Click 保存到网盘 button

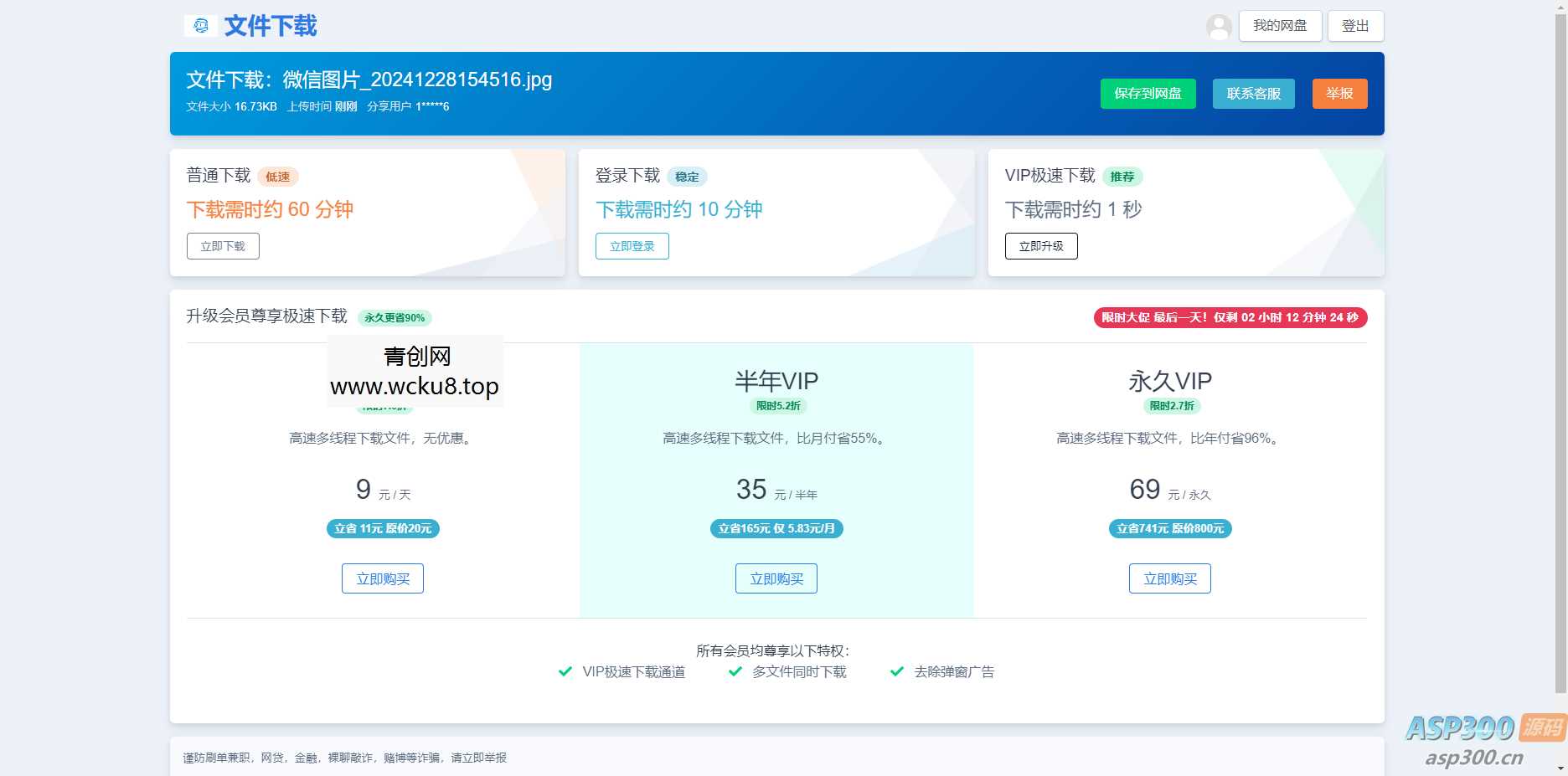(1148, 94)
